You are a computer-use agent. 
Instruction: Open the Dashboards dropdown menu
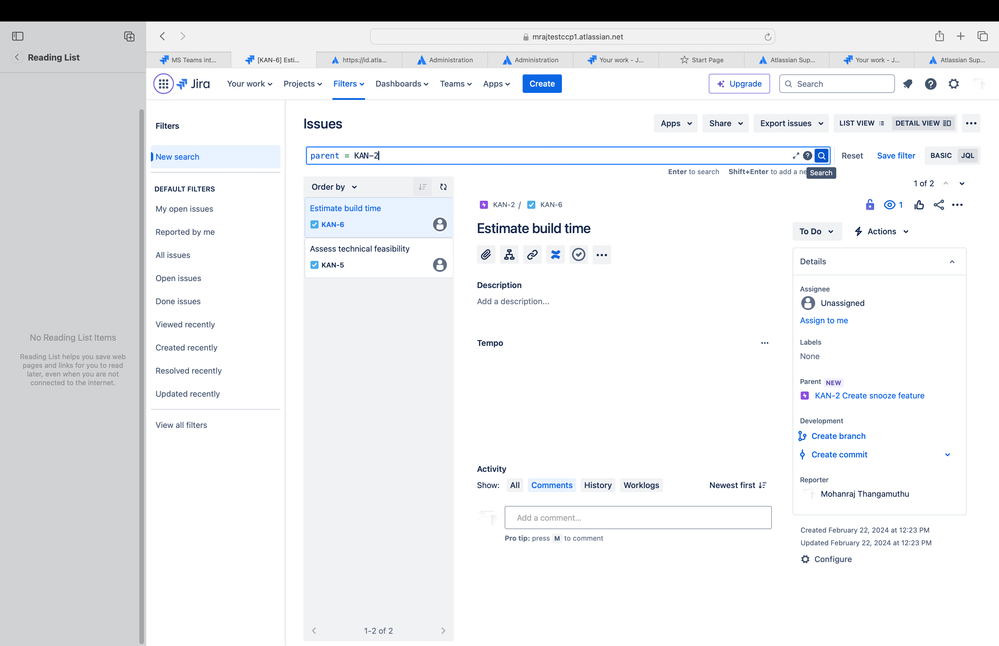pyautogui.click(x=401, y=83)
